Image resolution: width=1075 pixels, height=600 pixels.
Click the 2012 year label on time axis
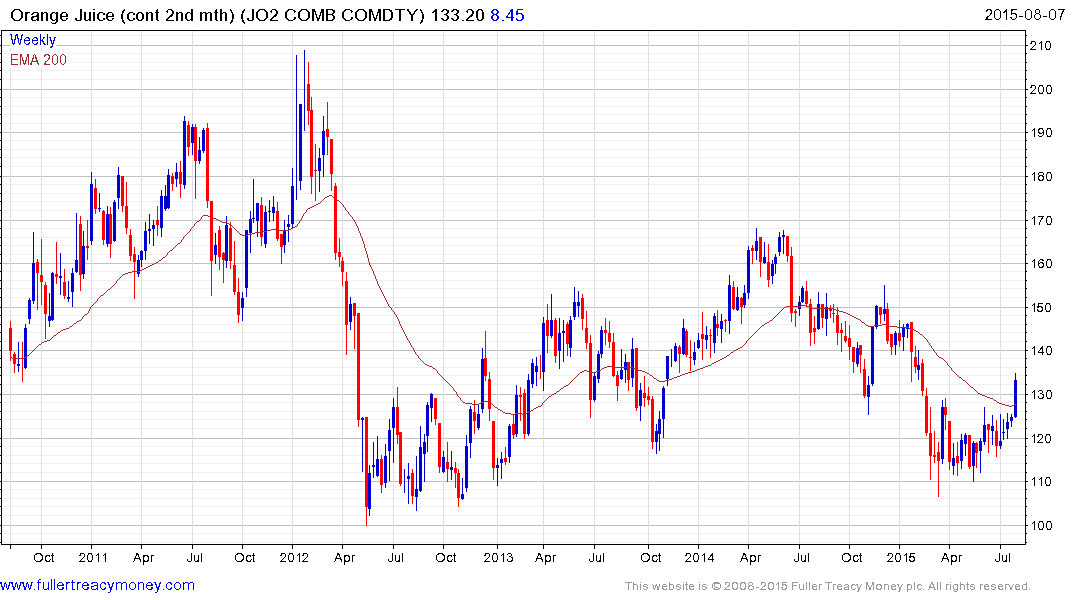tap(293, 557)
